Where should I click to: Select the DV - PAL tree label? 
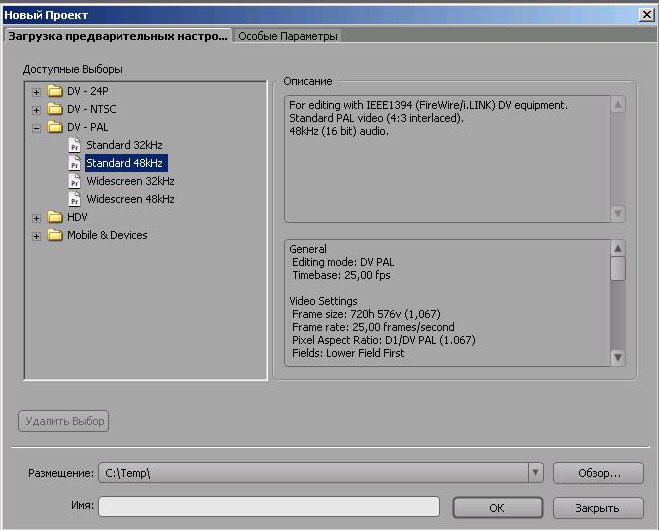87,127
